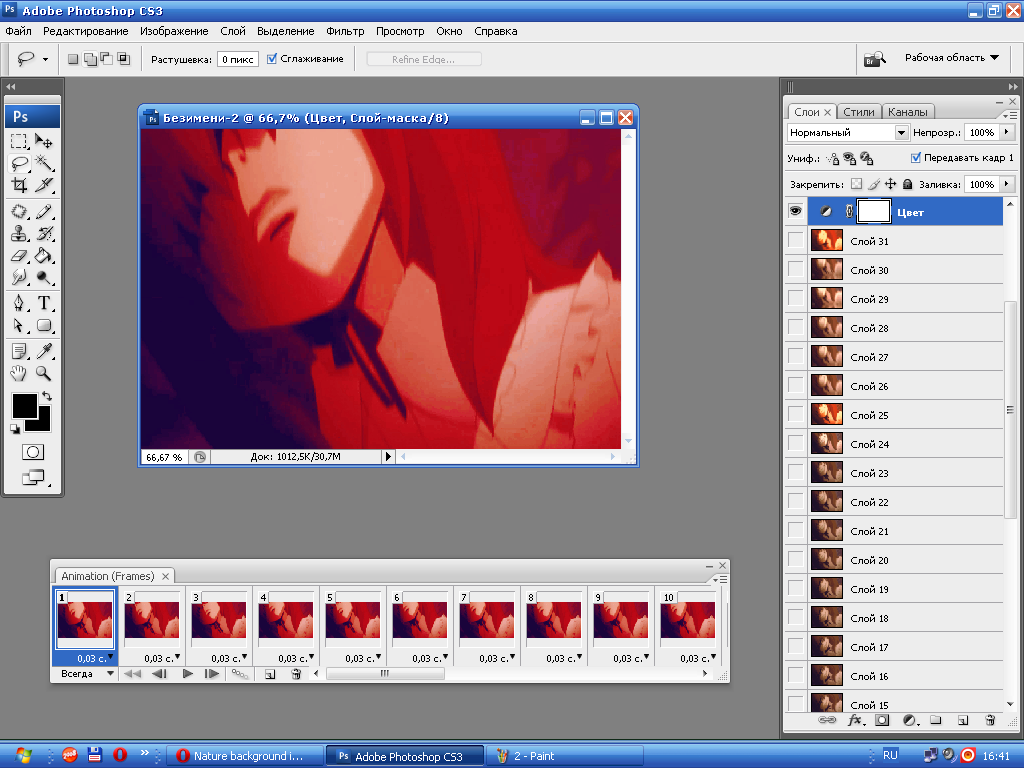Image resolution: width=1024 pixels, height=768 pixels.
Task: Open the Заливка fill slider arrow
Action: coord(1006,184)
